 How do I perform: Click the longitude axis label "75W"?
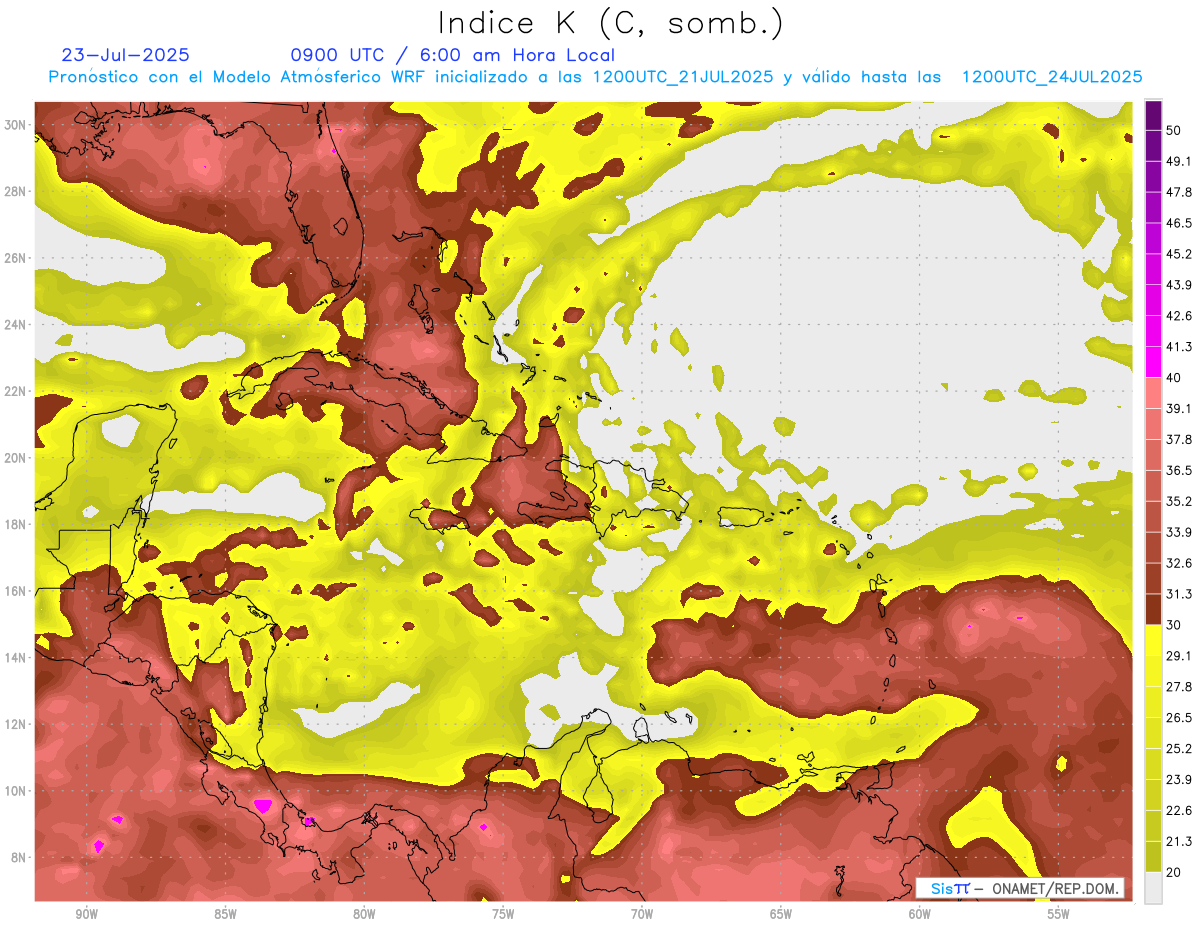coord(503,914)
